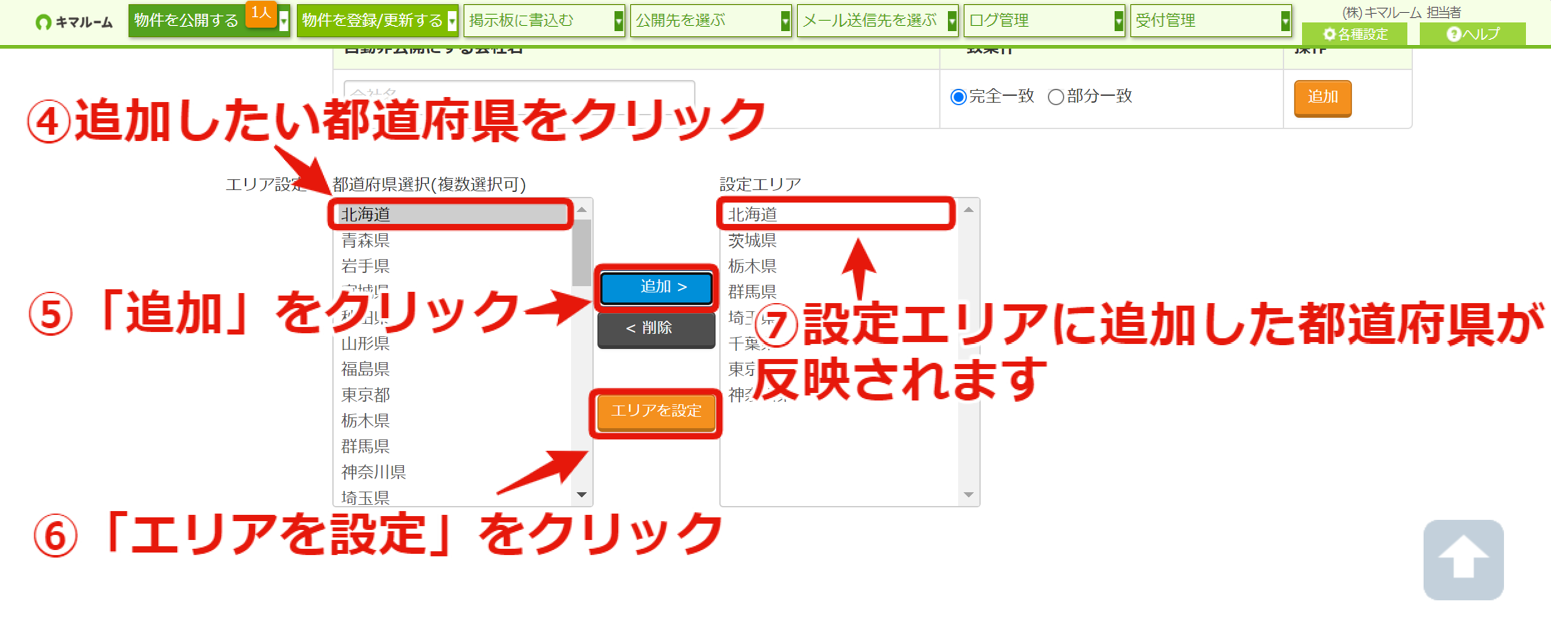Click prefecture list scrollbar up arrow
Image resolution: width=1551 pixels, height=632 pixels.
click(x=581, y=210)
